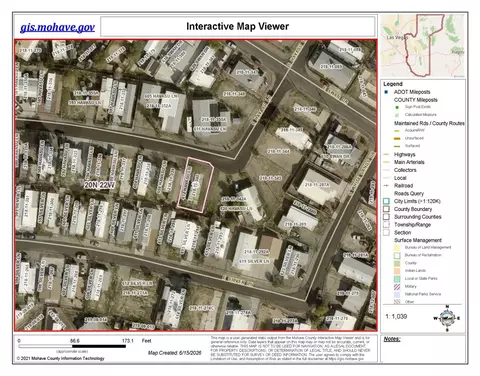The image size is (480, 376).
Task: Open the gis.mohave.gov link
Action: 57,27
